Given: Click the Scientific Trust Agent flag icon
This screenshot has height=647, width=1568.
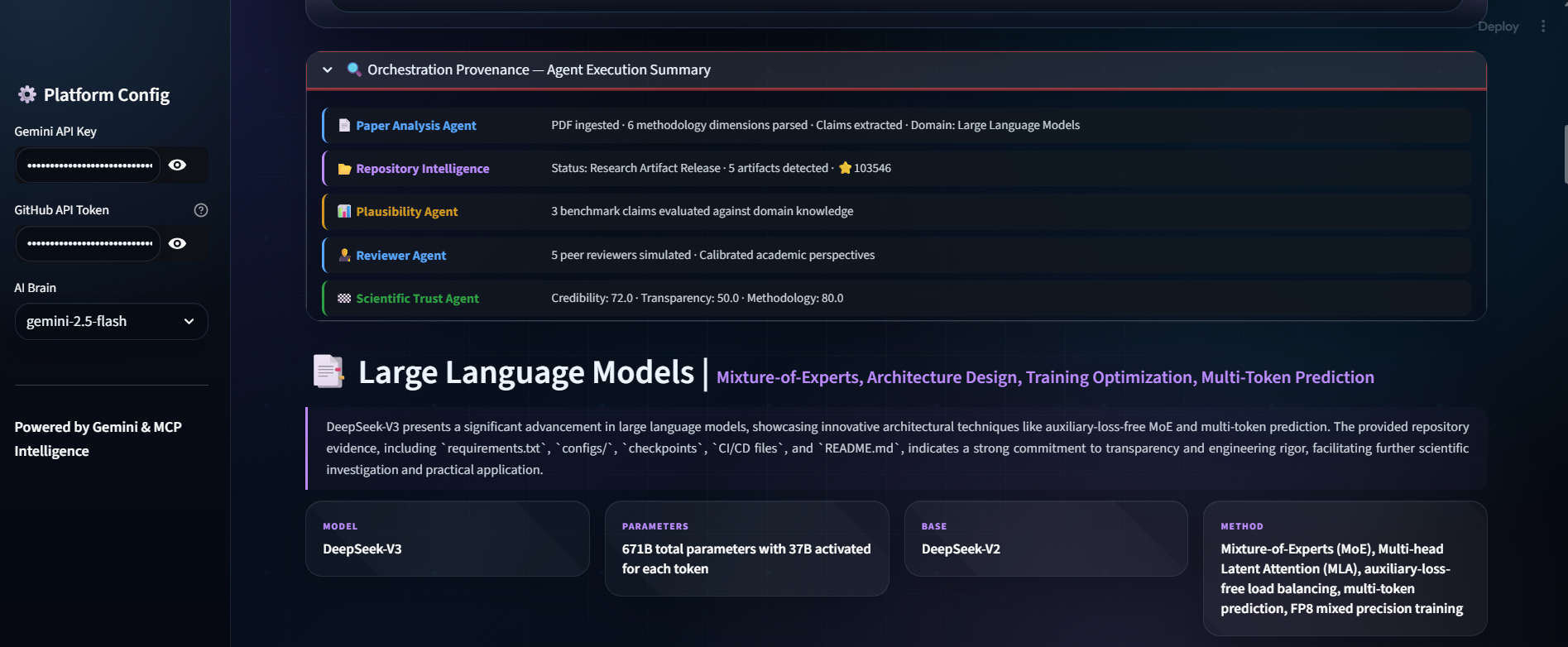Looking at the screenshot, I should click(x=344, y=298).
